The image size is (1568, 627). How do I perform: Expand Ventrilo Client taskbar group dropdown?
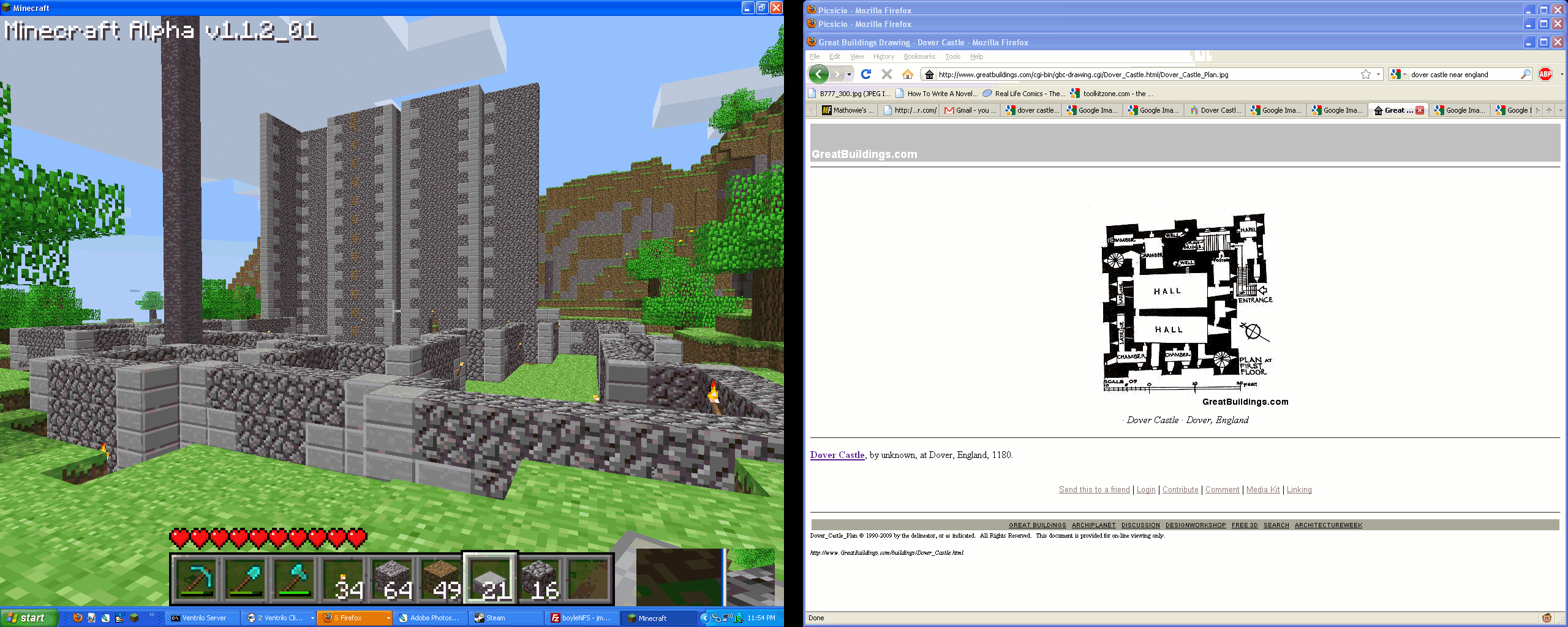click(x=312, y=618)
